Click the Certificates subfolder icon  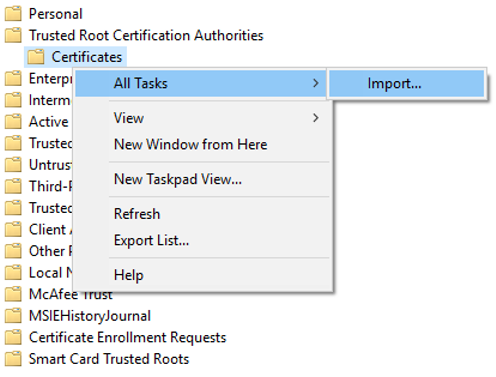pos(36,57)
